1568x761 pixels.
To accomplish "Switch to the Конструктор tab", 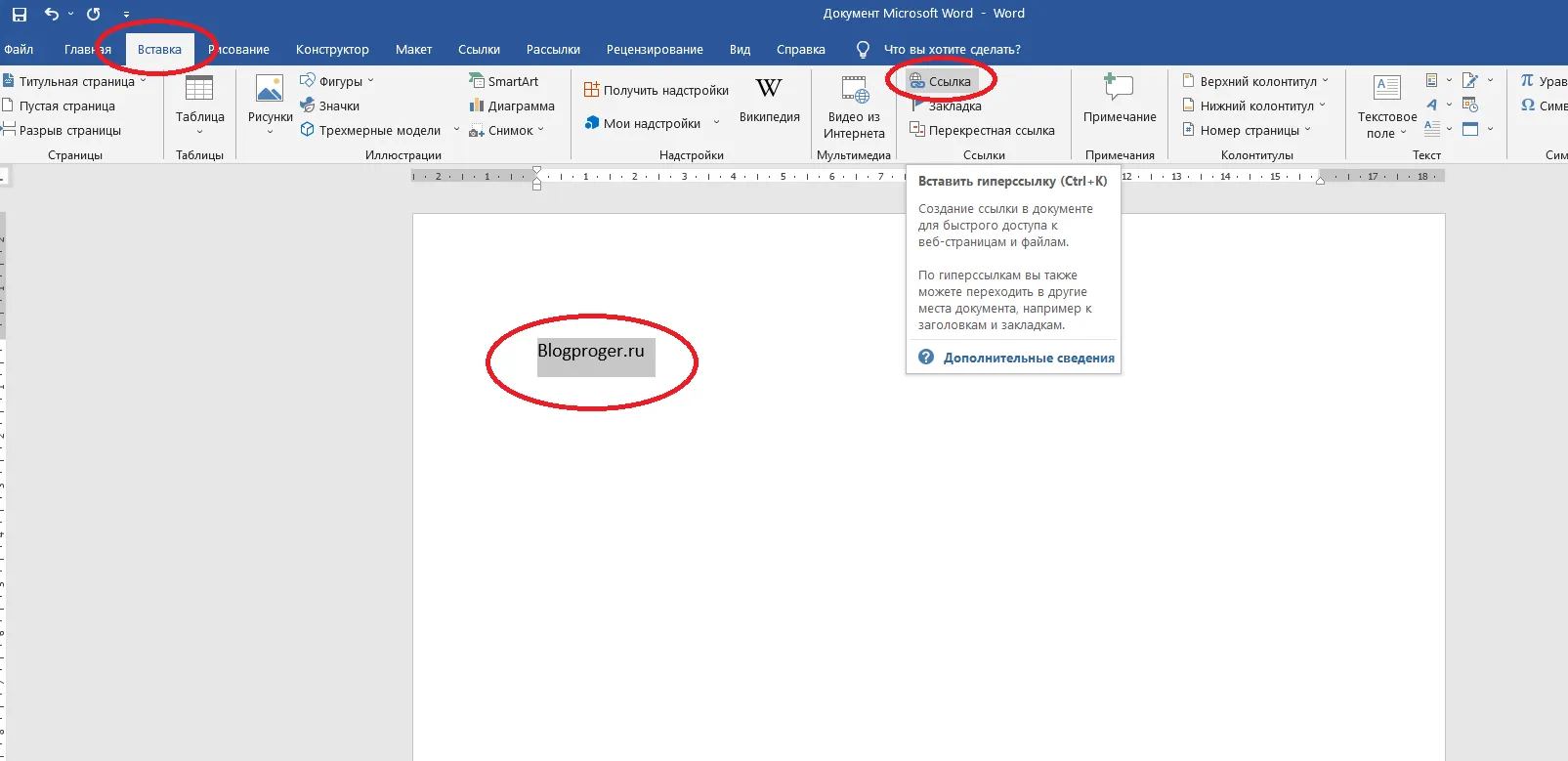I will pyautogui.click(x=332, y=50).
